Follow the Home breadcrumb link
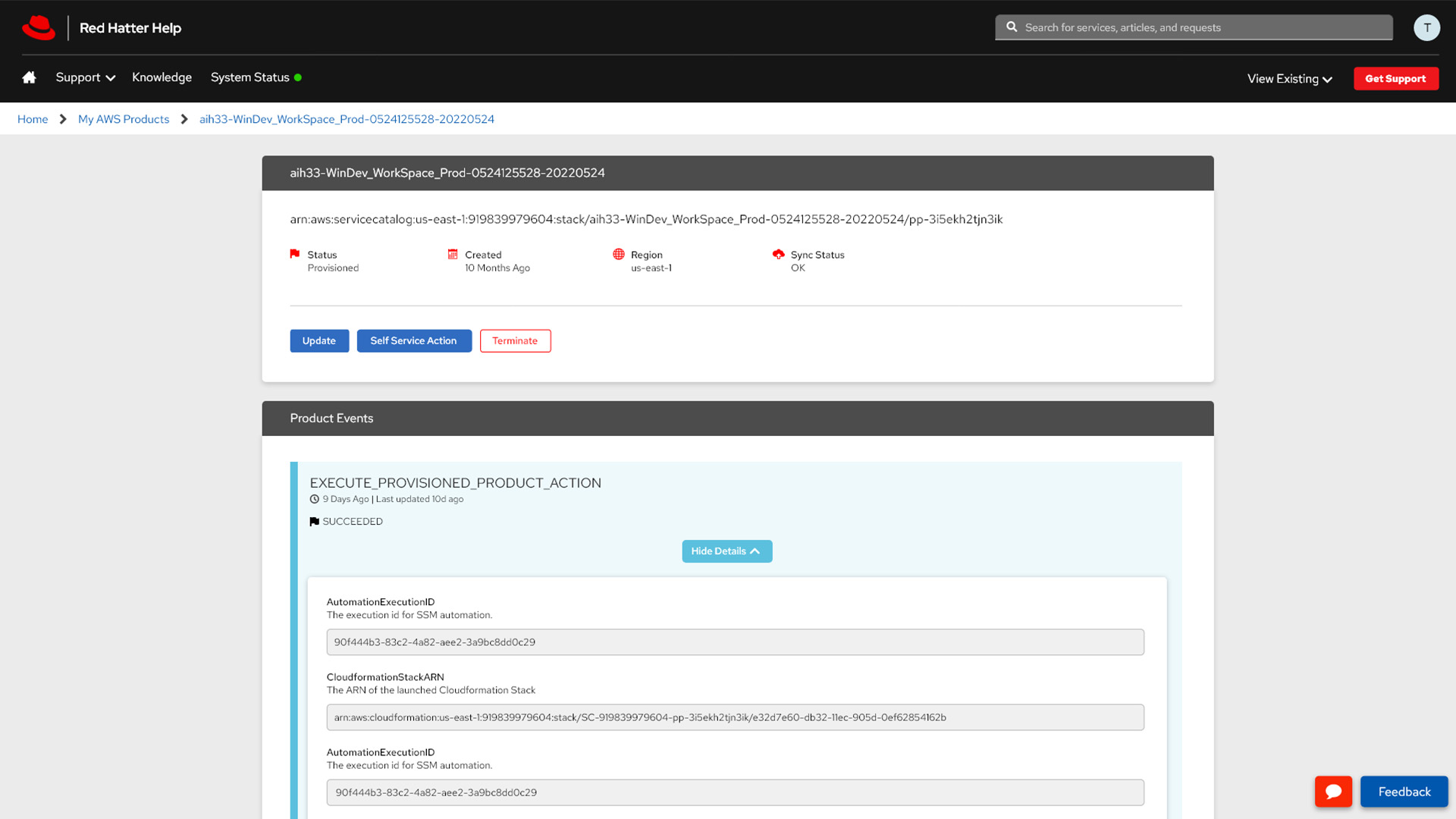 (x=33, y=119)
